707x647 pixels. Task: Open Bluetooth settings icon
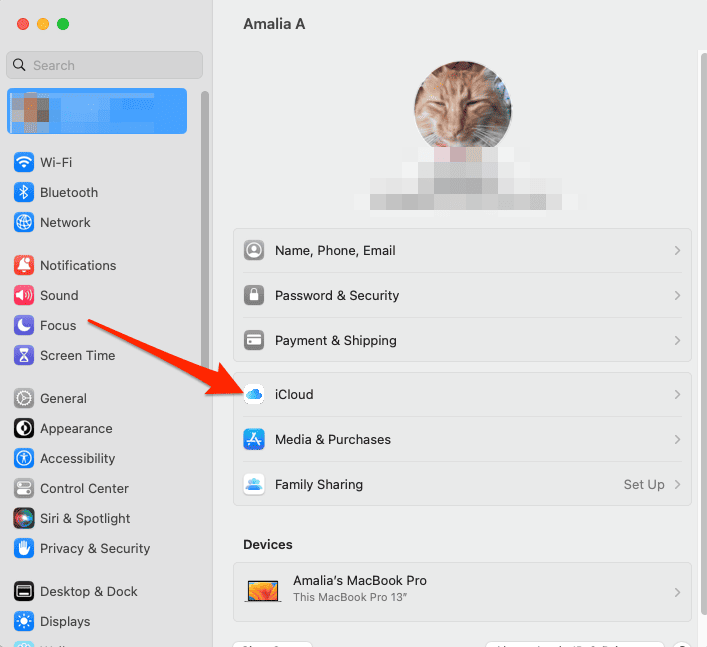(x=24, y=192)
